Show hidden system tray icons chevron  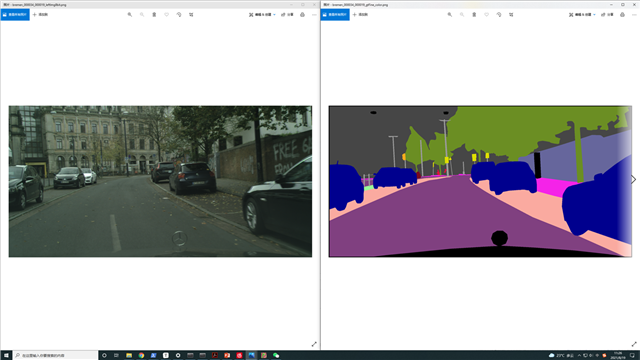coord(579,356)
